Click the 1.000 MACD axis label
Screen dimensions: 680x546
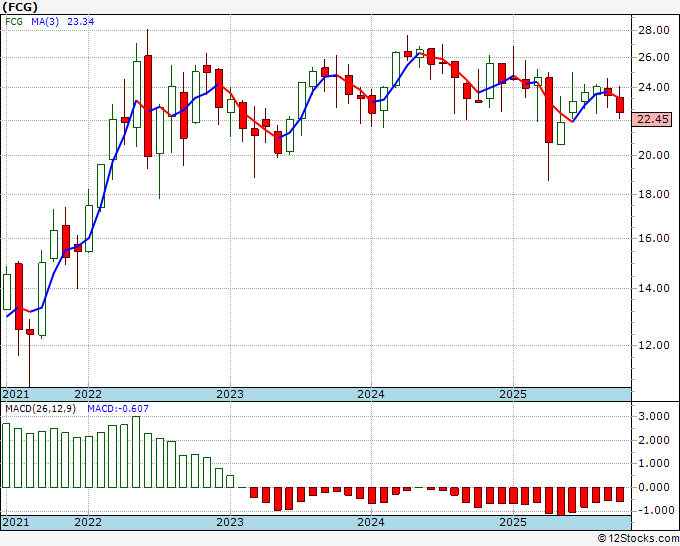654,464
